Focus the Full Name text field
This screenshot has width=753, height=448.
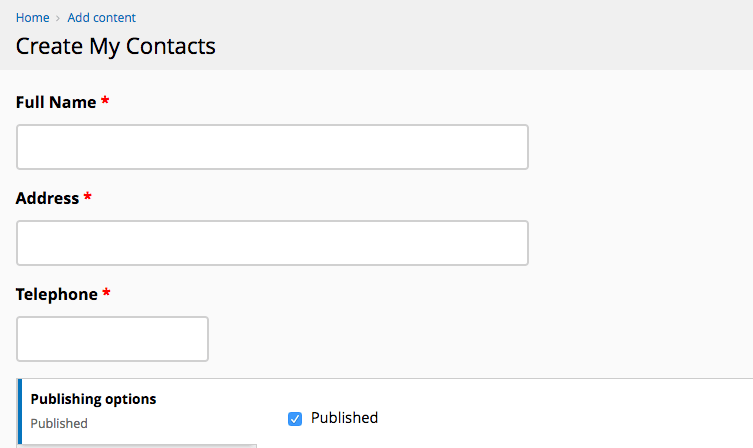pyautogui.click(x=272, y=147)
